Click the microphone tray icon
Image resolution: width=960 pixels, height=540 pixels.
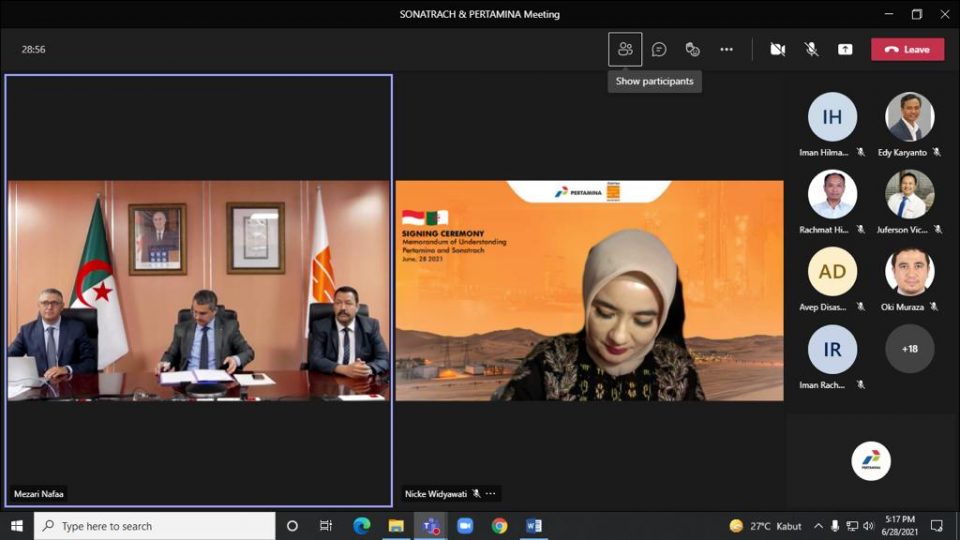tap(834, 526)
